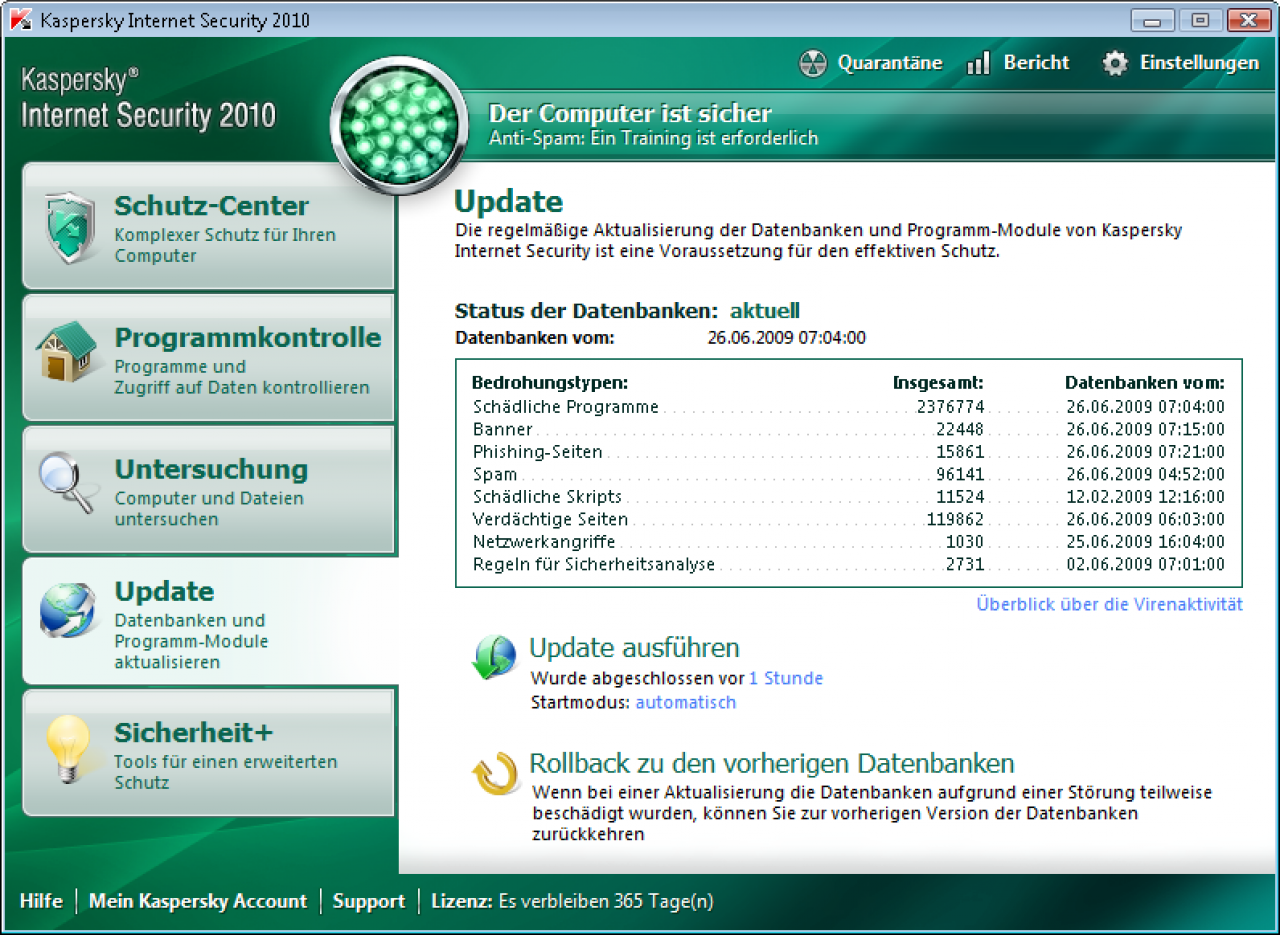Open Einstellungen settings
This screenshot has height=935, width=1280.
[x=1180, y=63]
